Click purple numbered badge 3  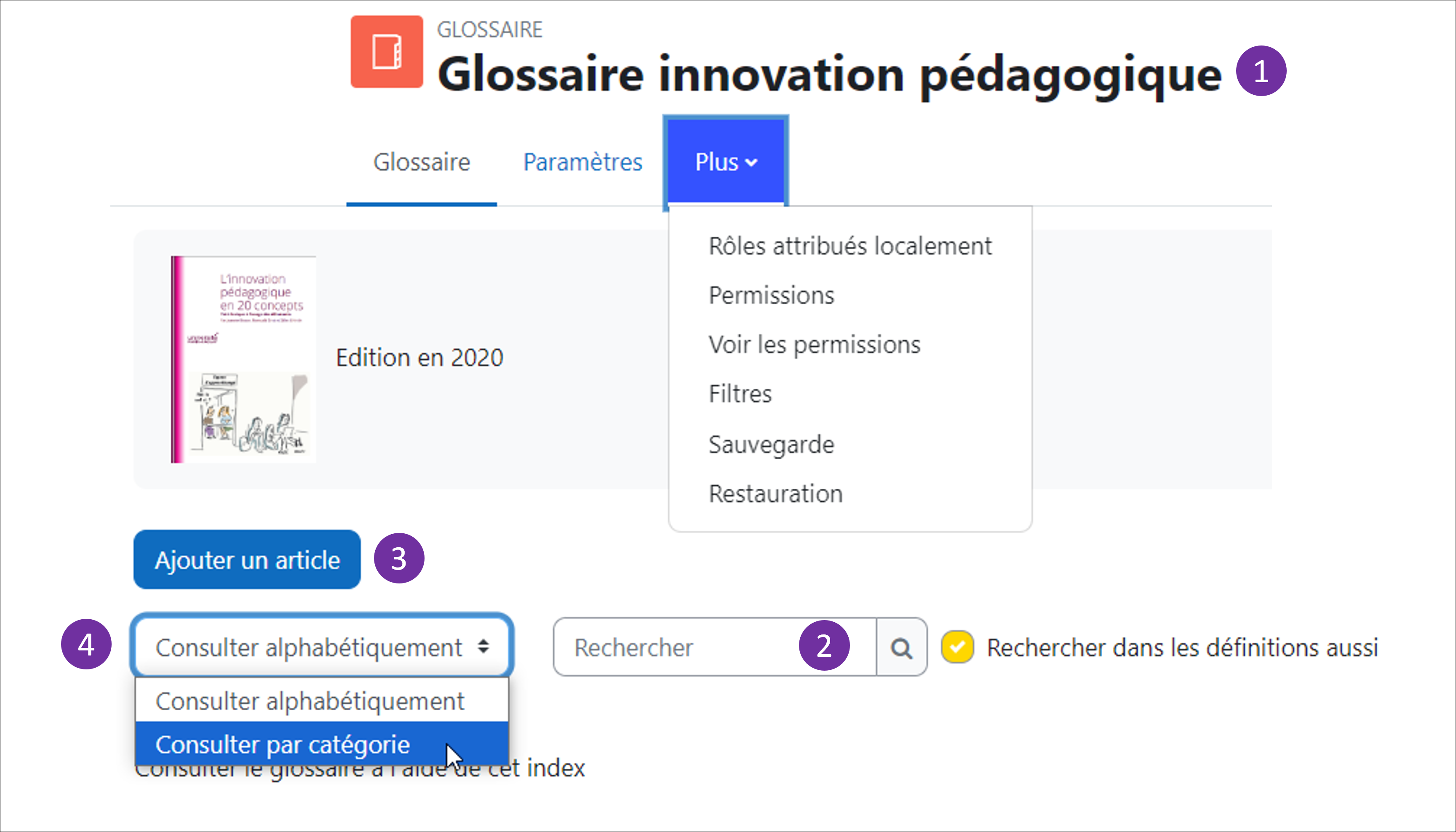[399, 558]
